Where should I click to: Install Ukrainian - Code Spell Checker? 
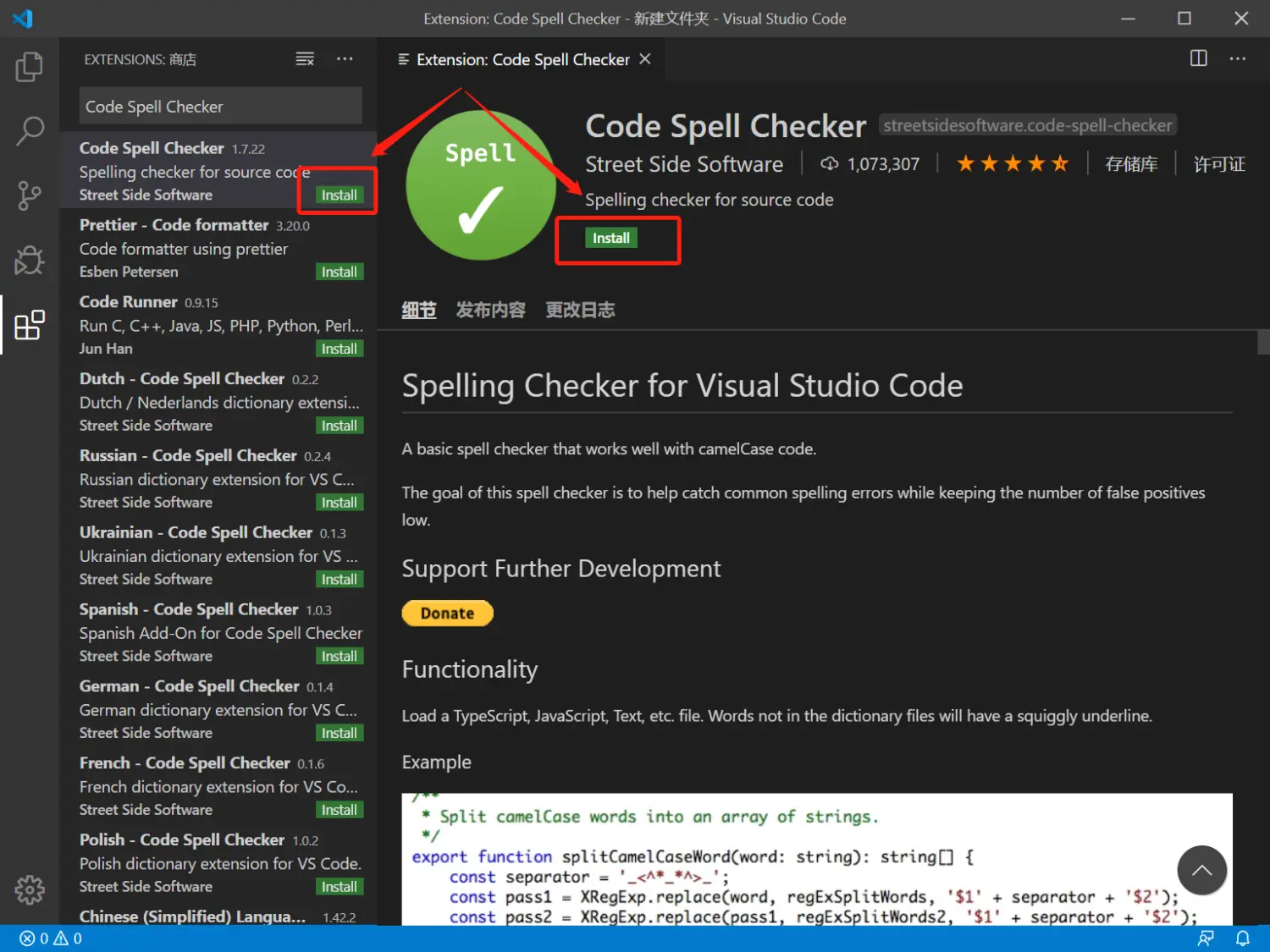pos(339,580)
